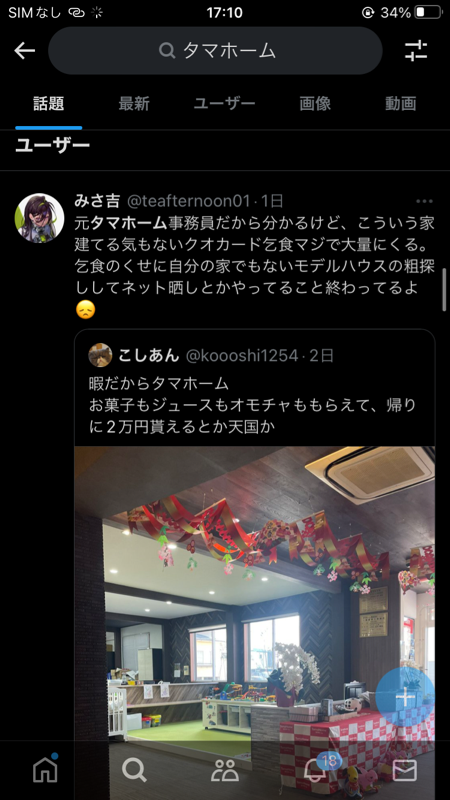Open the Home tab icon

45,768
